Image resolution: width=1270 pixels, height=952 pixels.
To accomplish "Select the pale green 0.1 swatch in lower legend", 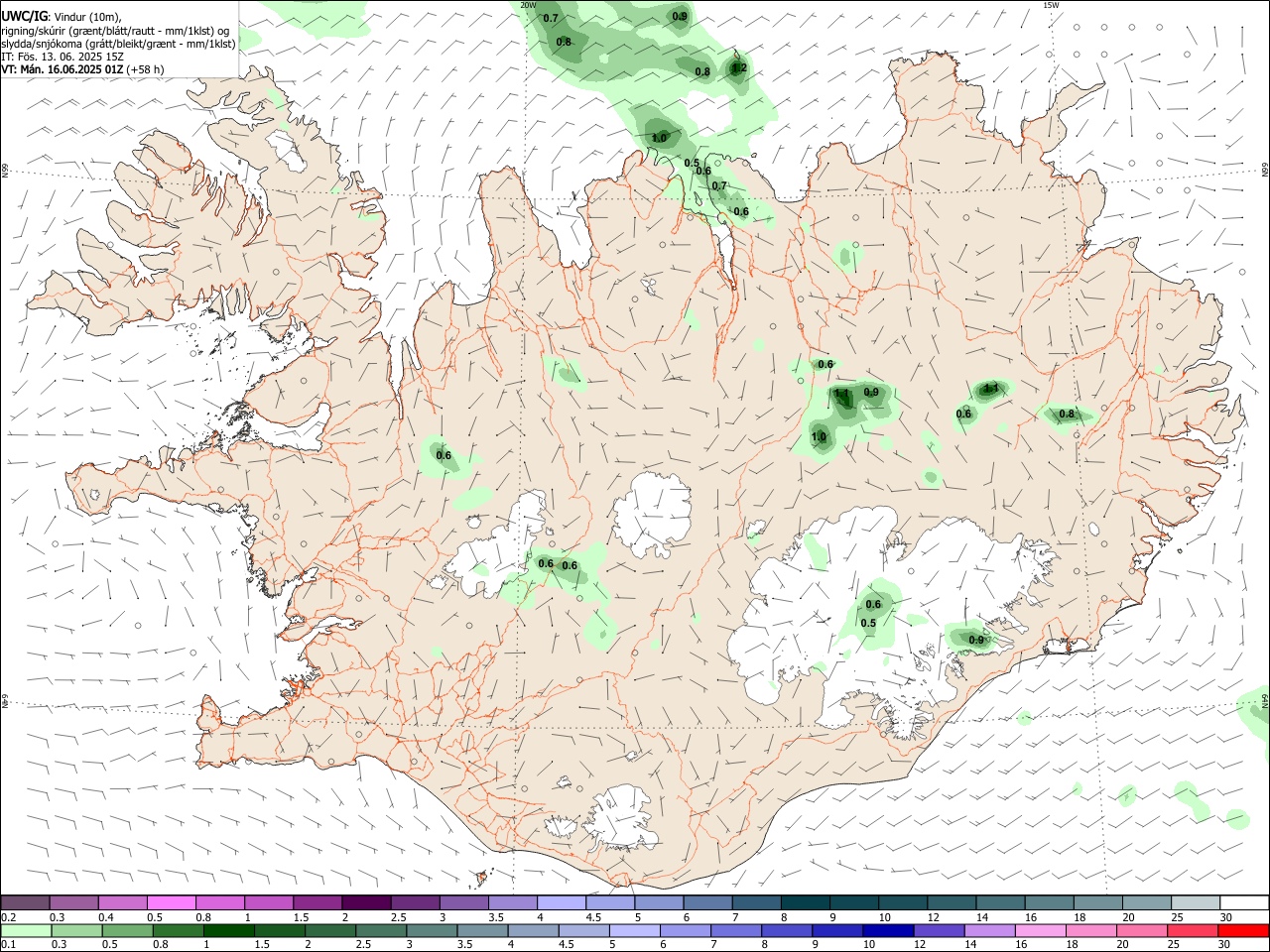I will [x=27, y=931].
